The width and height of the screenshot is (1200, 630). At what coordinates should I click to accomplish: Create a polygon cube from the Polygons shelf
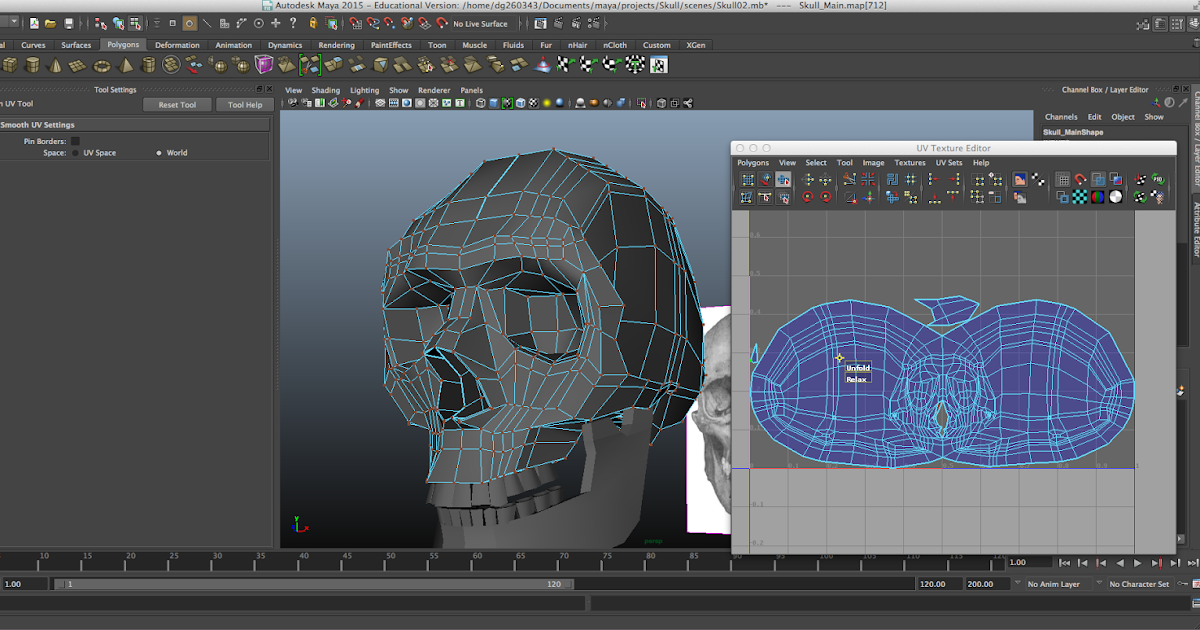click(9, 63)
